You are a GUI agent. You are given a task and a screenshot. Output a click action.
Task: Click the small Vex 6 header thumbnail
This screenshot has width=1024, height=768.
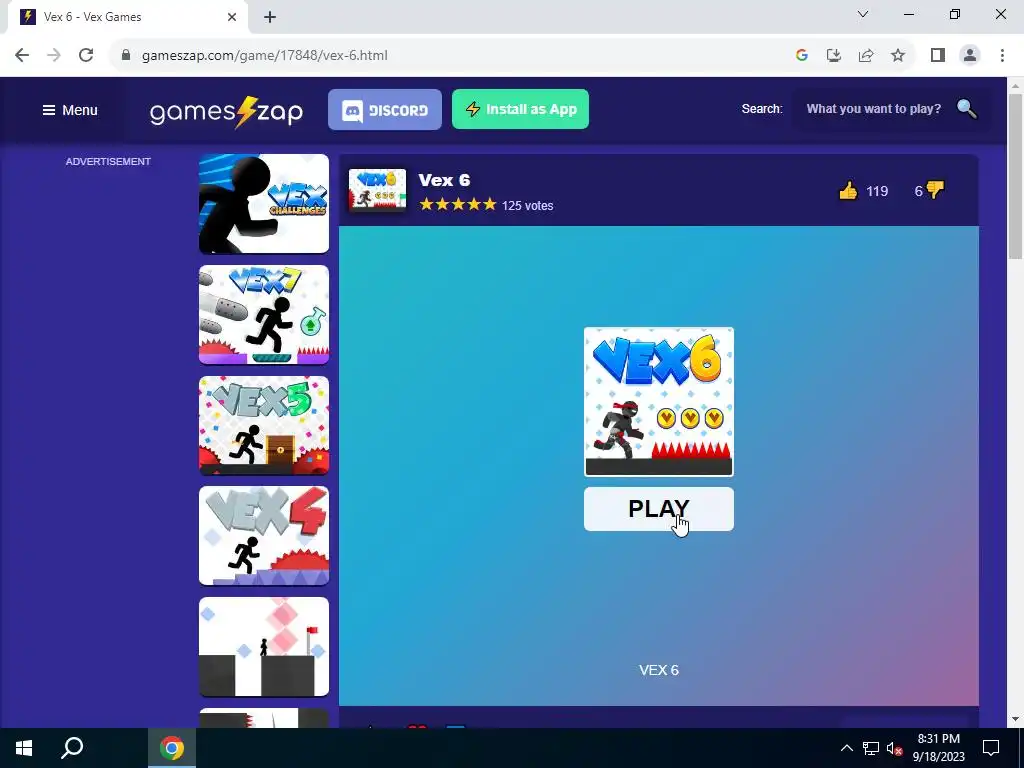[377, 190]
